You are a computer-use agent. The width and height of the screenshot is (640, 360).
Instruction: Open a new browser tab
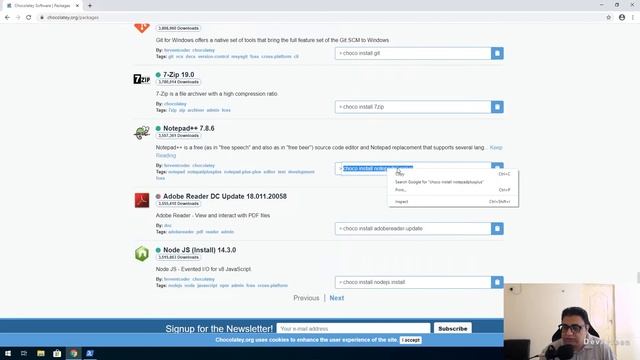[90, 6]
